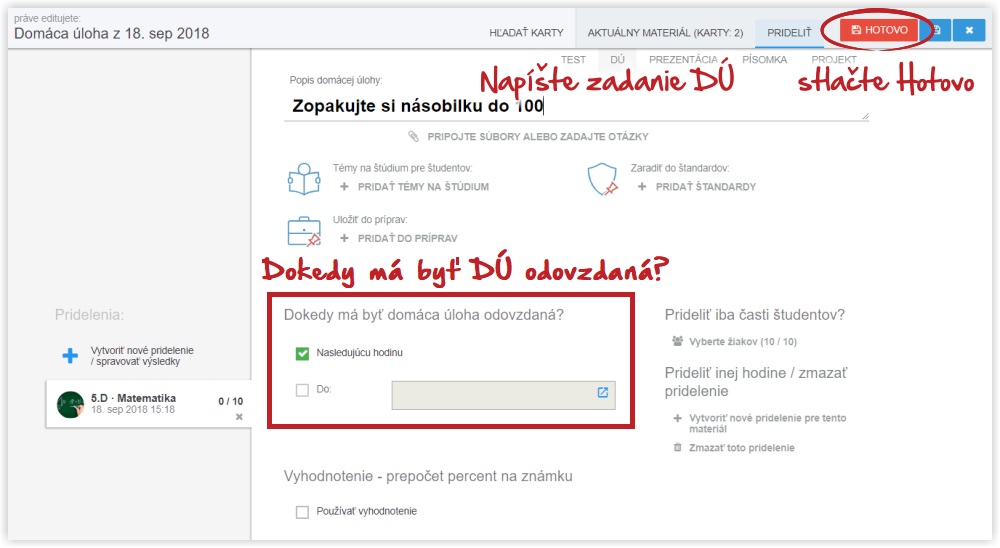Click the homework description text field
The width and height of the screenshot is (1000, 548).
pos(577,106)
